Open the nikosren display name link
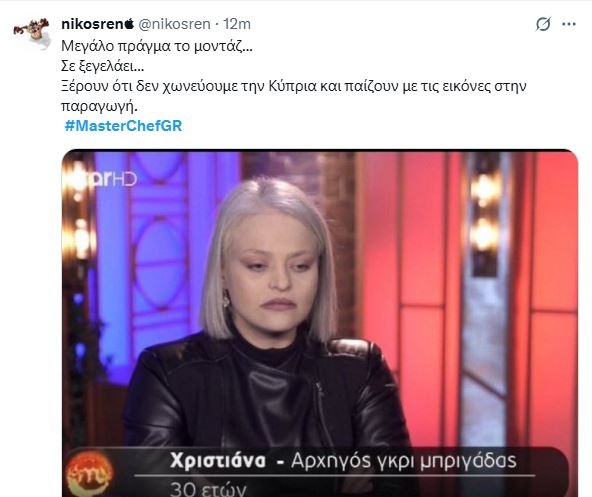The height and width of the screenshot is (497, 592). pyautogui.click(x=92, y=24)
